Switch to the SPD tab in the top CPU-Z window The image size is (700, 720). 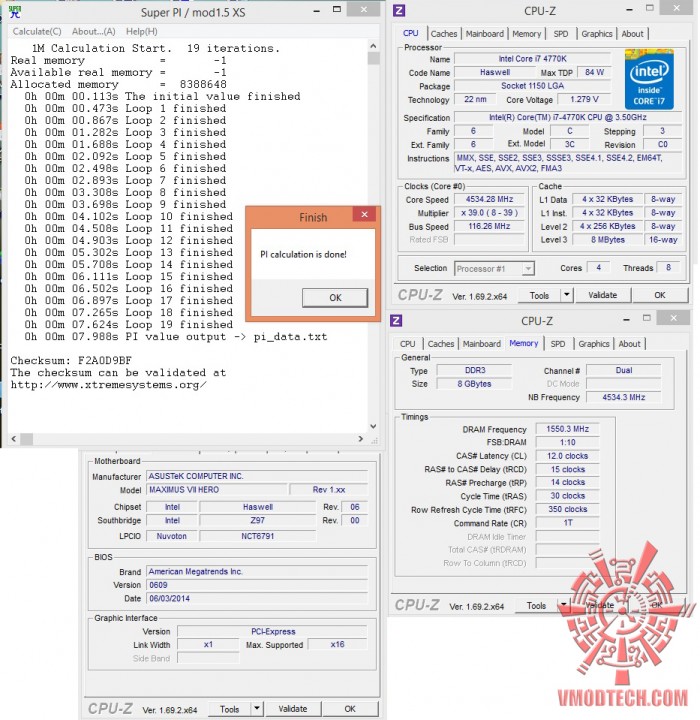click(561, 34)
